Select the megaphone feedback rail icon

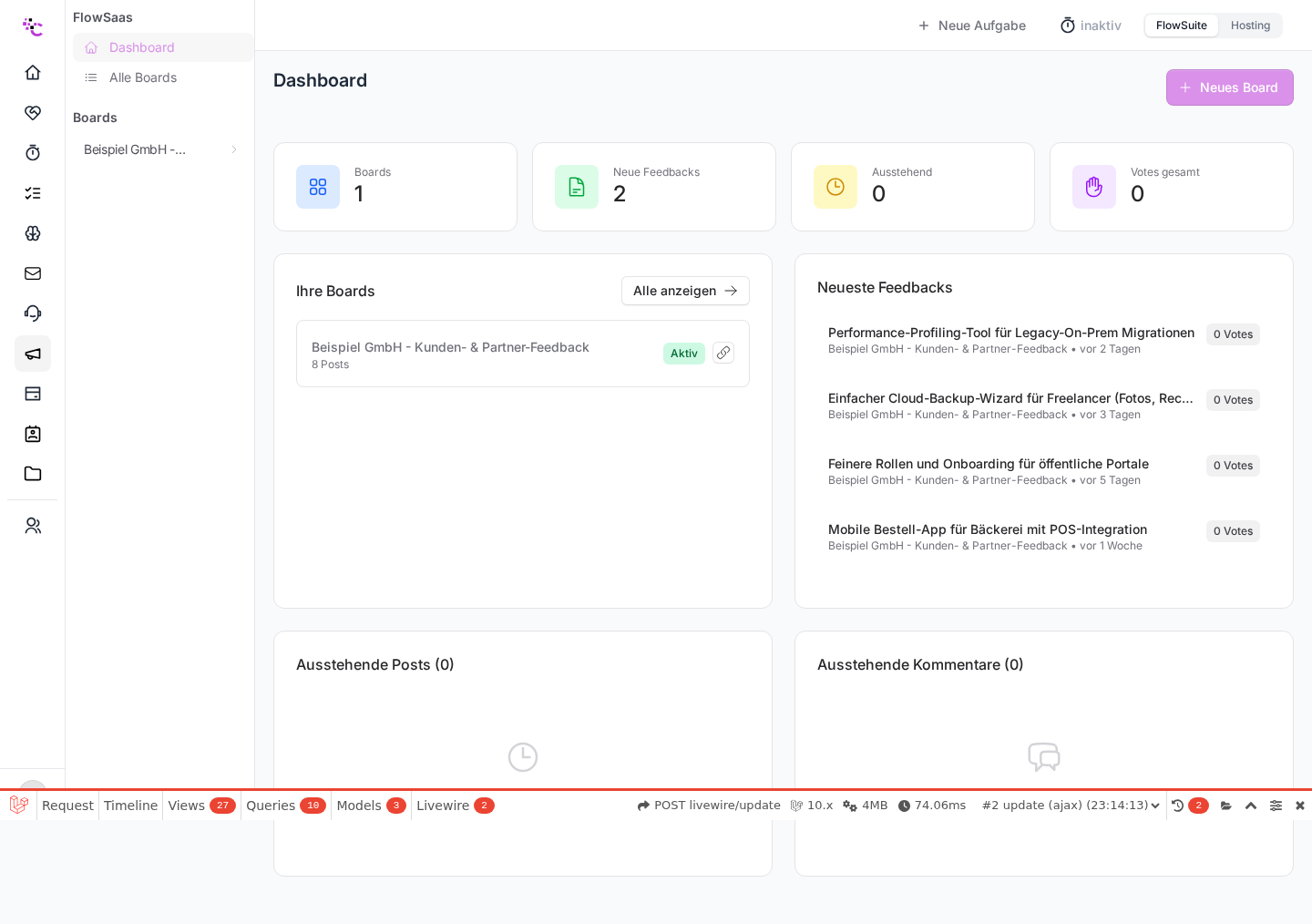coord(33,354)
